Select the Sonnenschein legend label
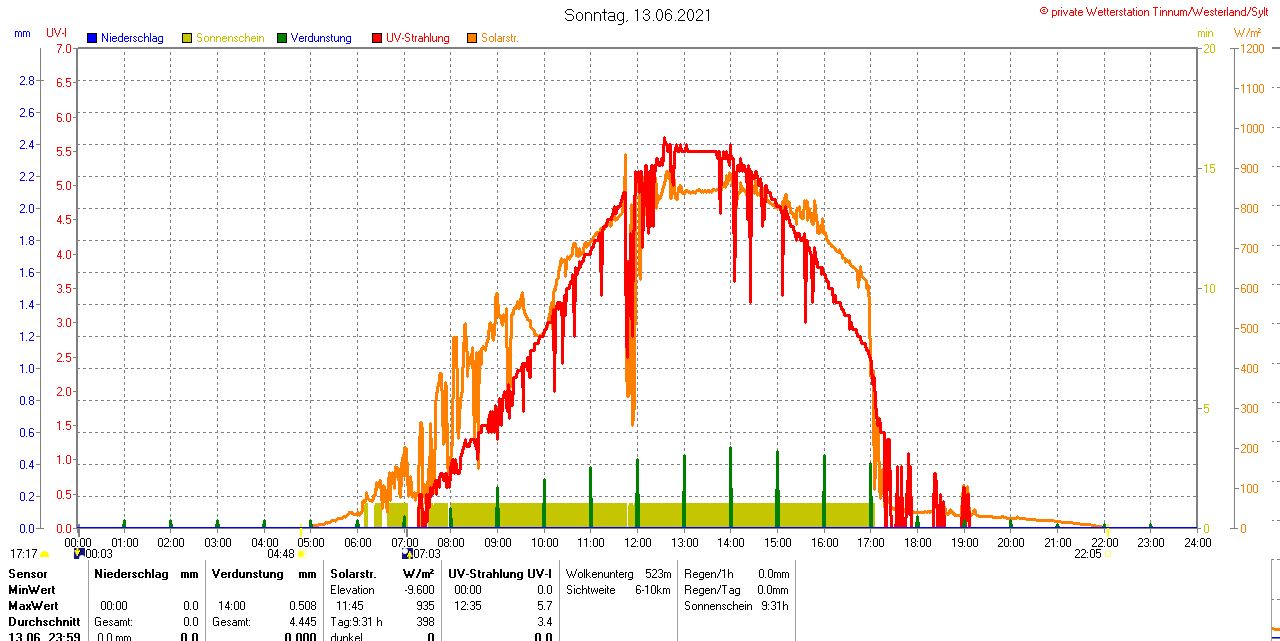Viewport: 1280px width, 641px height. pyautogui.click(x=230, y=38)
